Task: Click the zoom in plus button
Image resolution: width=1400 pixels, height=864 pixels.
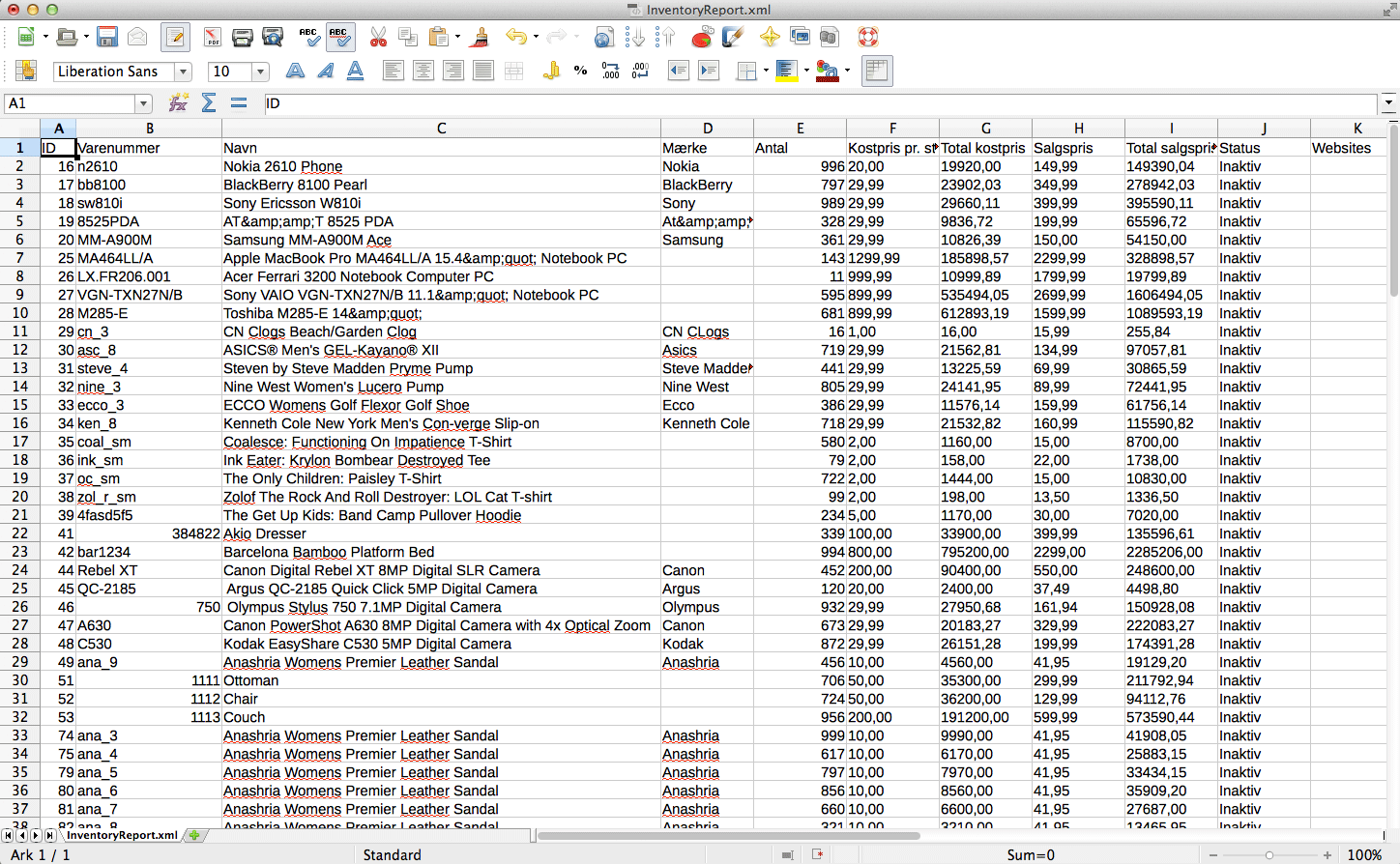Action: 1327,855
